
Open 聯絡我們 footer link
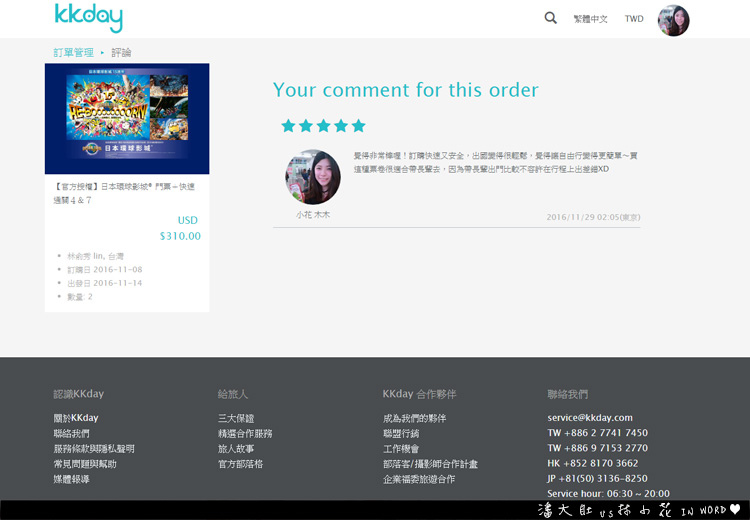(x=71, y=433)
